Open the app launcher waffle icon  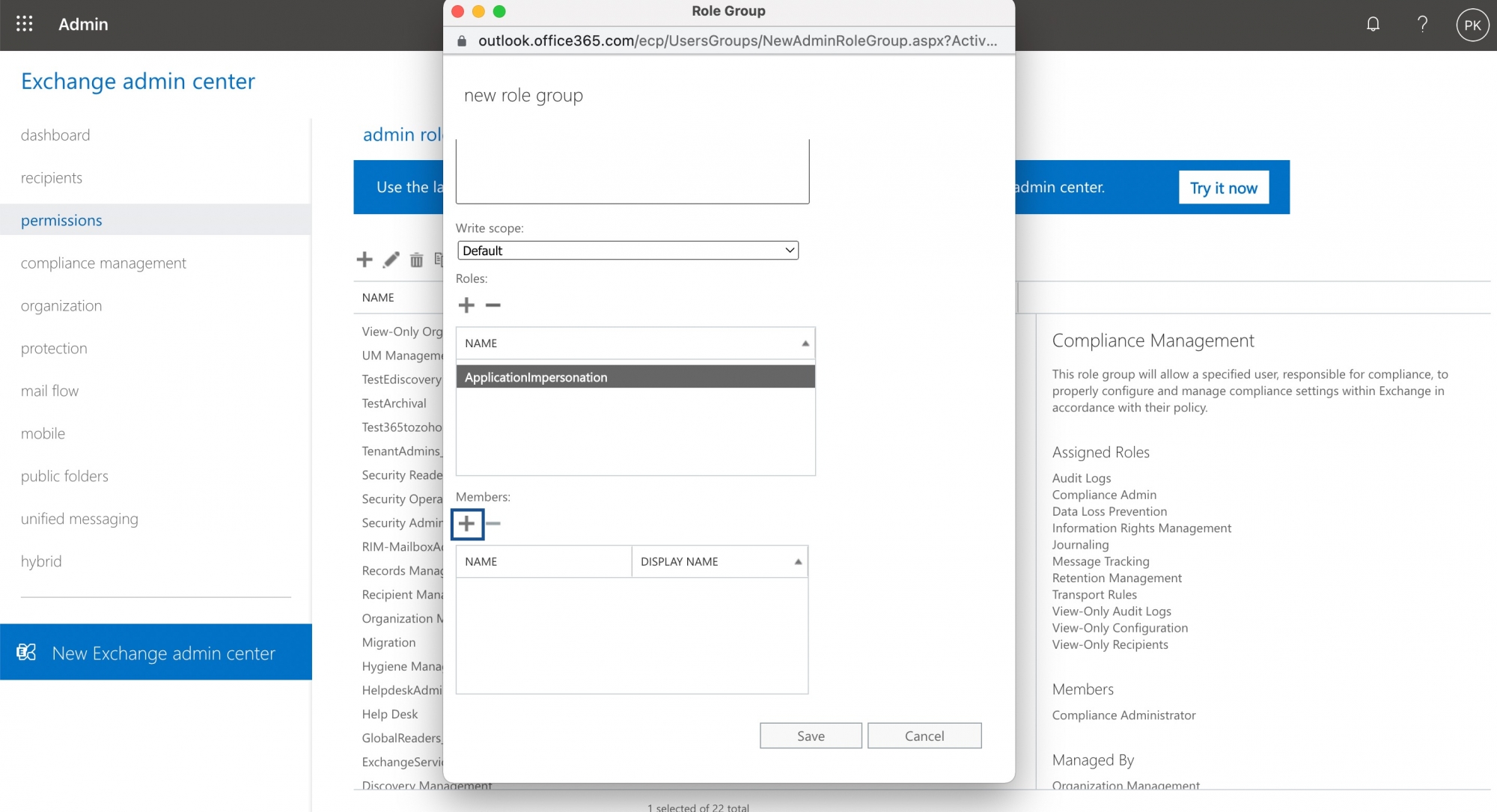25,24
